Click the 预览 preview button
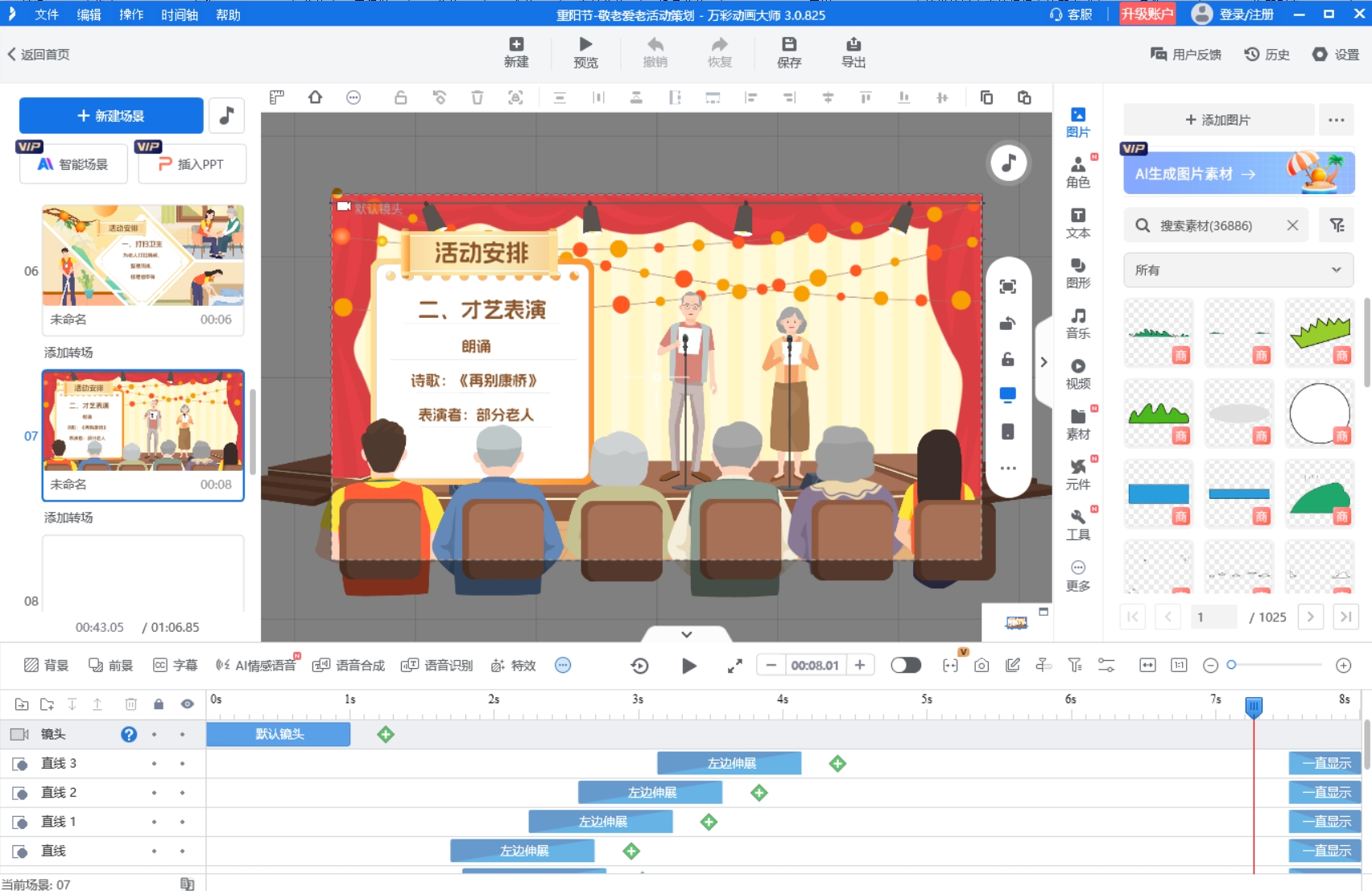 (x=585, y=52)
